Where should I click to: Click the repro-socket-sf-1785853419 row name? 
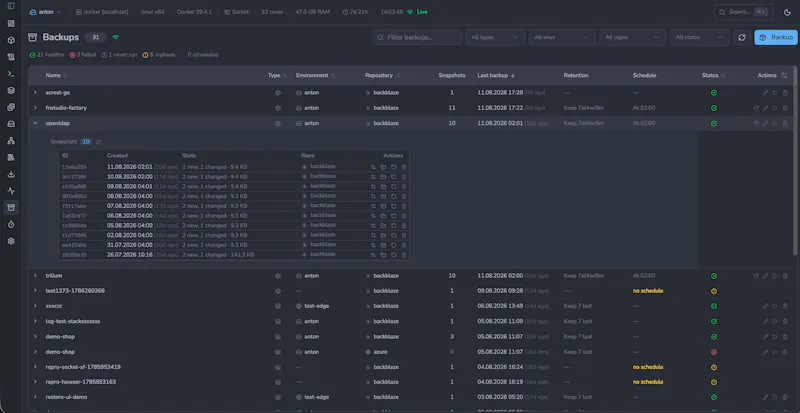click(83, 367)
